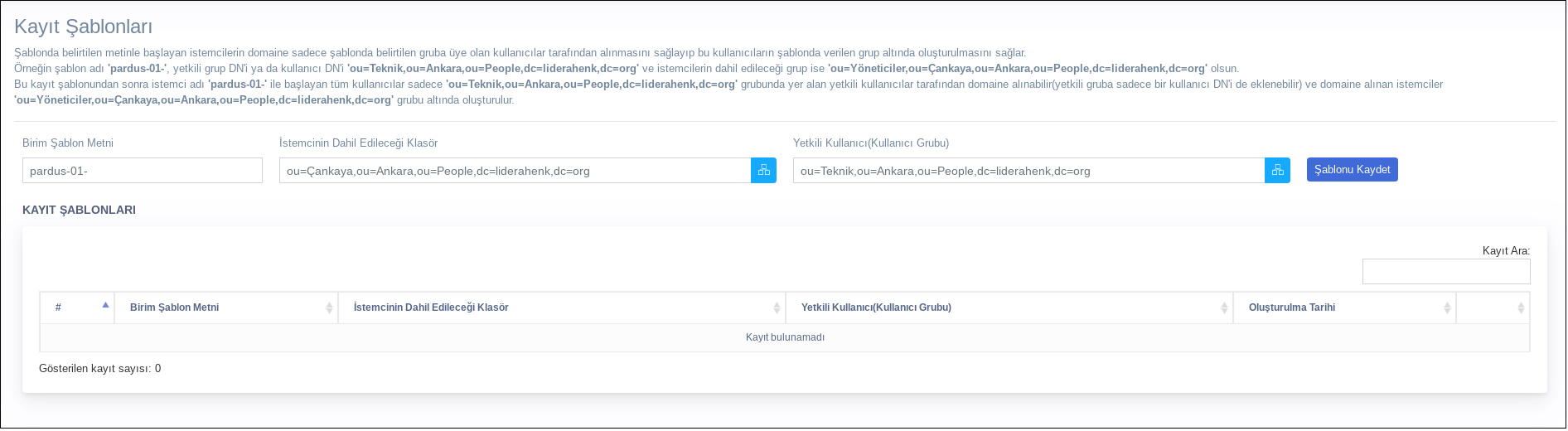Save the template with Şablonu Kaydet
1568x431 pixels.
(1352, 170)
